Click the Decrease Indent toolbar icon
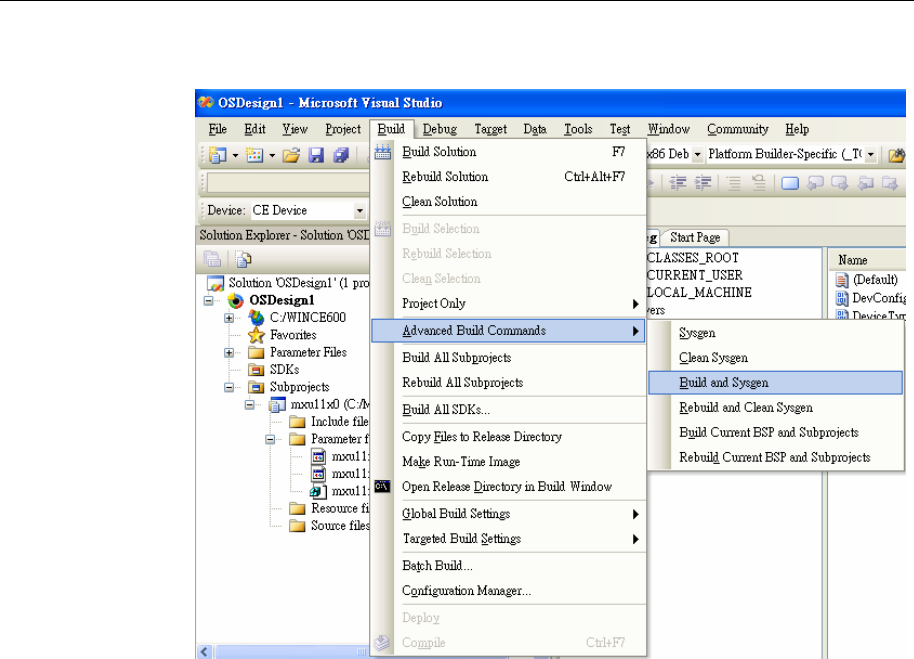 click(677, 183)
